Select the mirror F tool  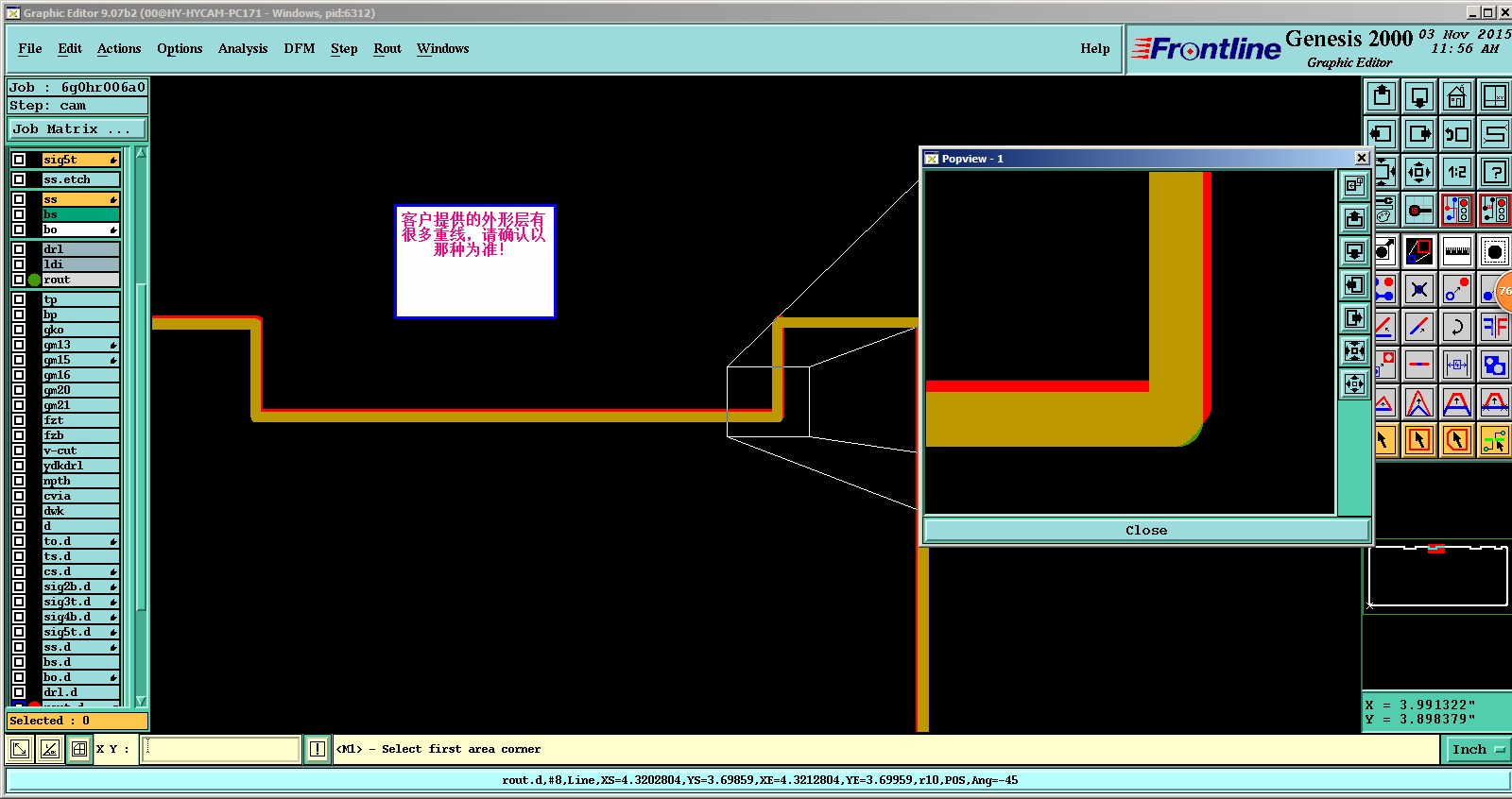point(1495,327)
